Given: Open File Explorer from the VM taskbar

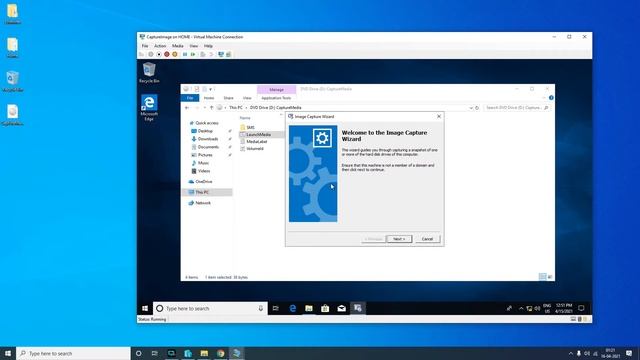Looking at the screenshot, I should [309, 309].
